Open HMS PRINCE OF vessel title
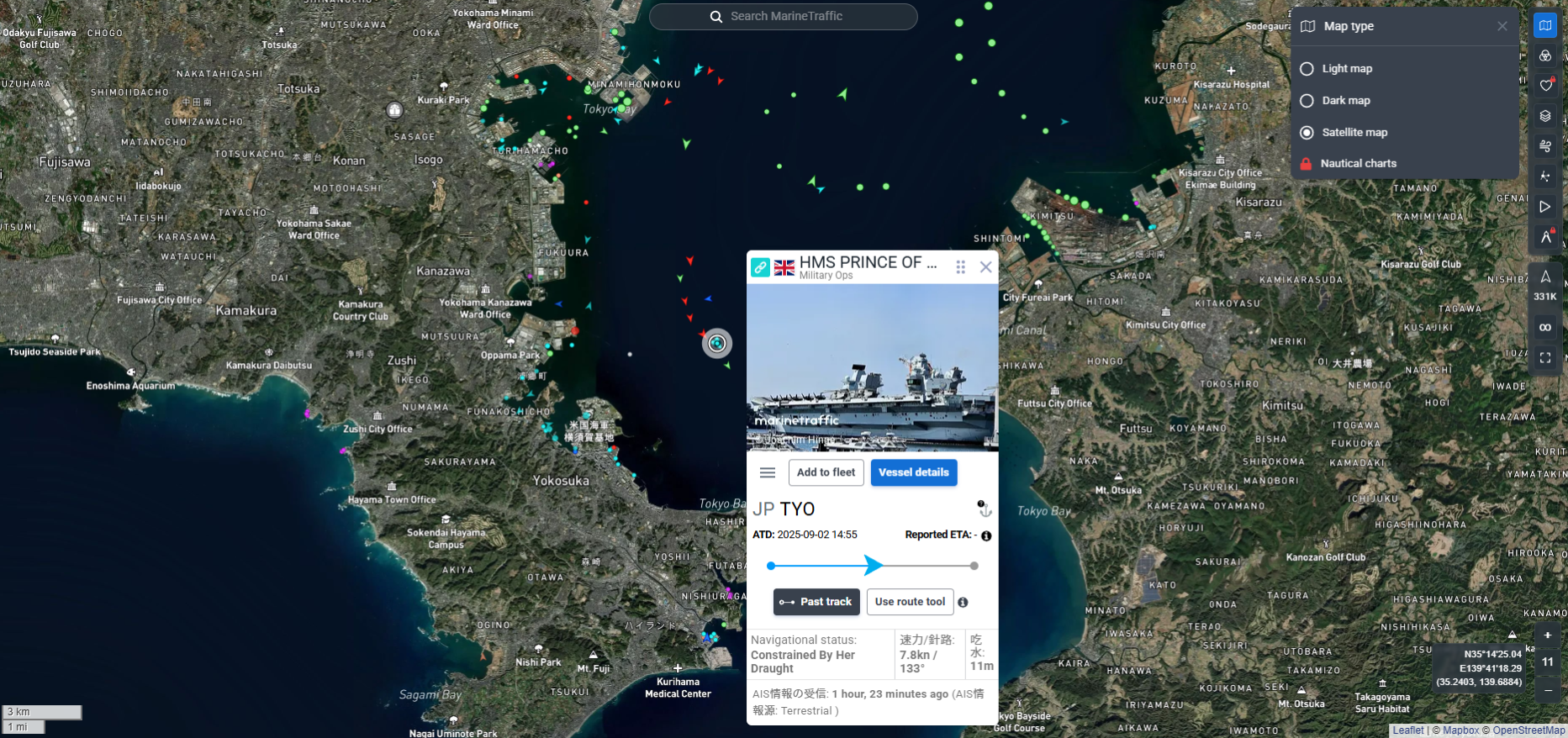 coord(868,262)
